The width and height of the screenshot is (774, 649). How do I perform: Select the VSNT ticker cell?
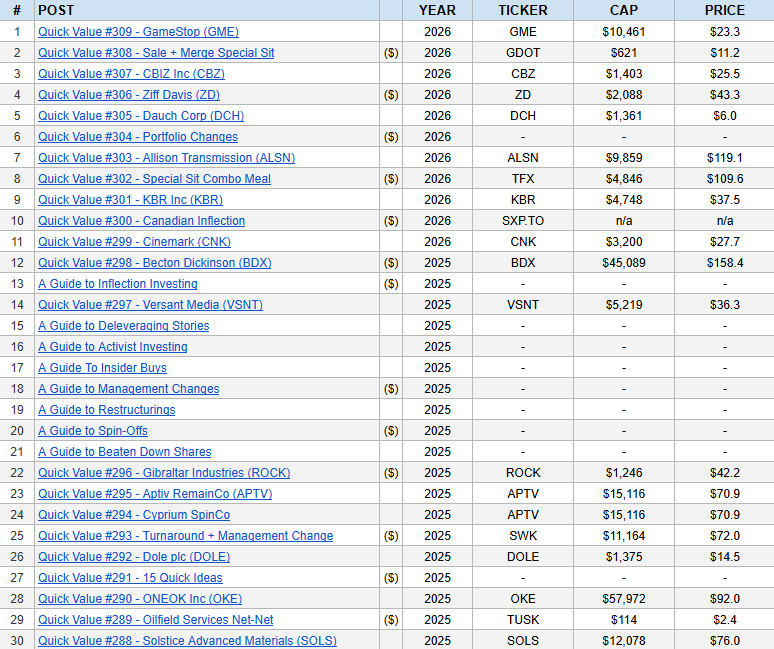(523, 305)
